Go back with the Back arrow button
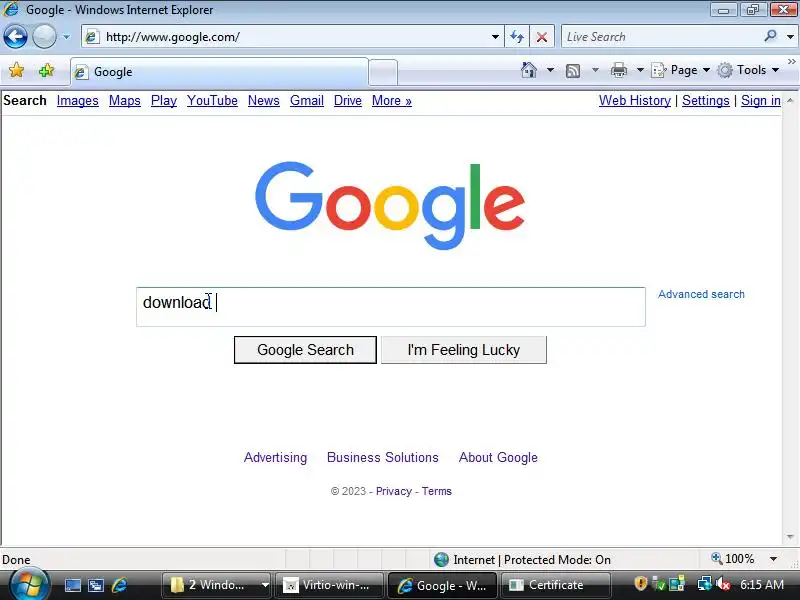Screen dimensions: 800x600 (15, 37)
